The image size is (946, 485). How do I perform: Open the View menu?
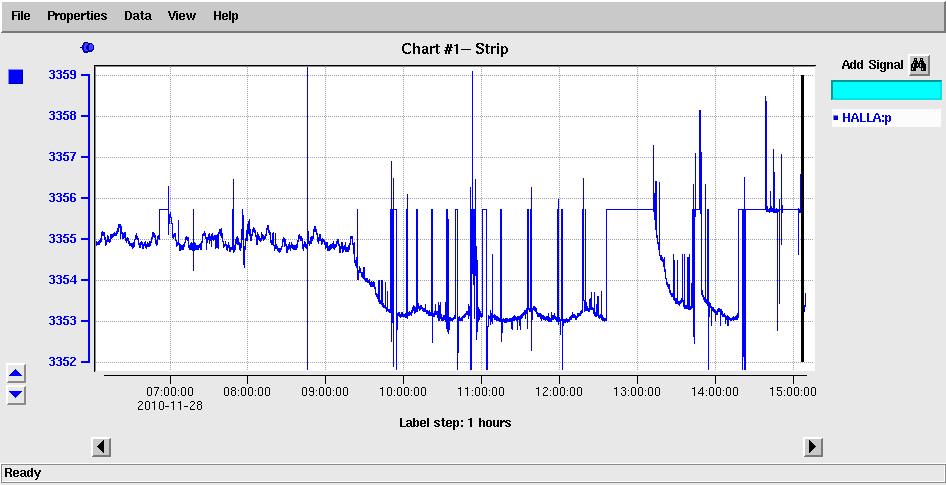(182, 16)
